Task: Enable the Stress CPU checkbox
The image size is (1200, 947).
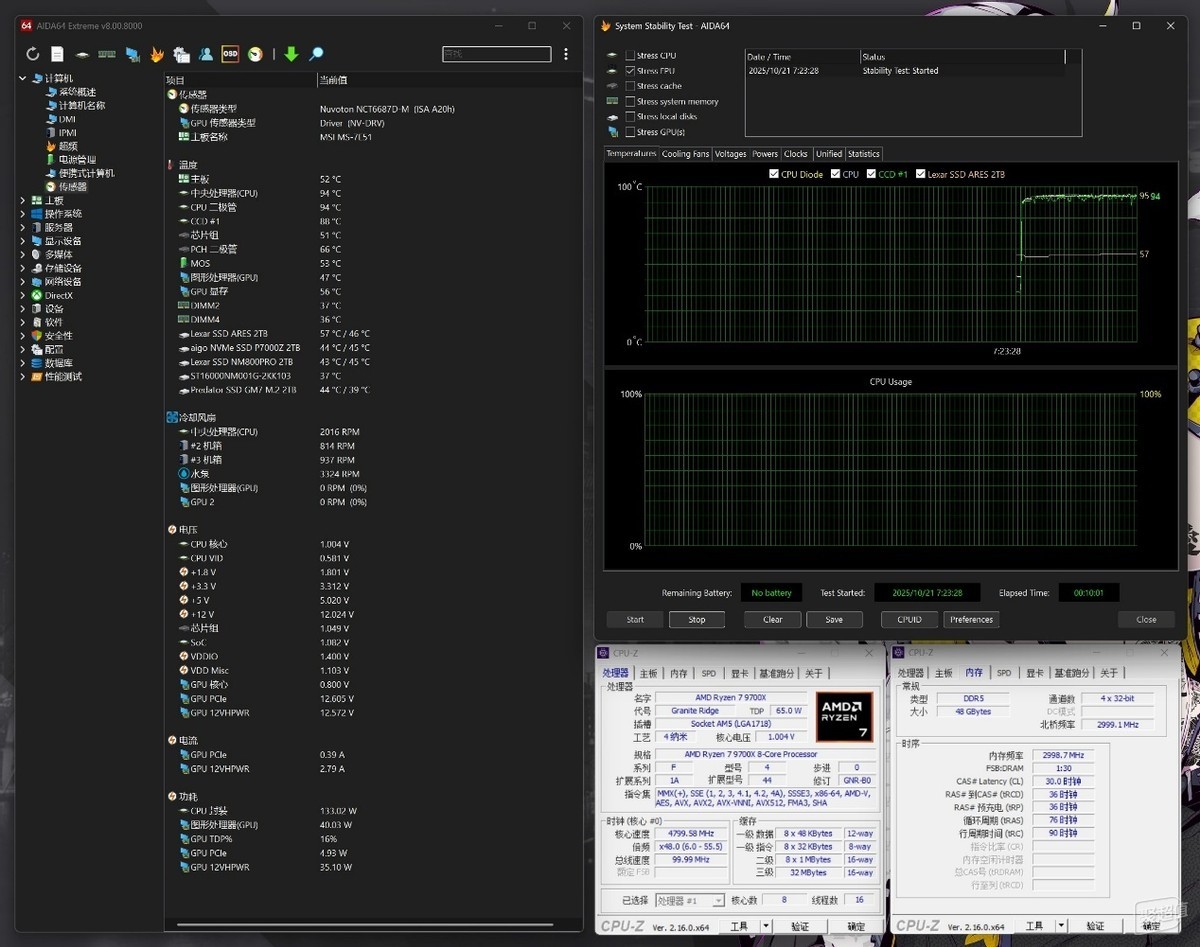Action: coord(630,56)
